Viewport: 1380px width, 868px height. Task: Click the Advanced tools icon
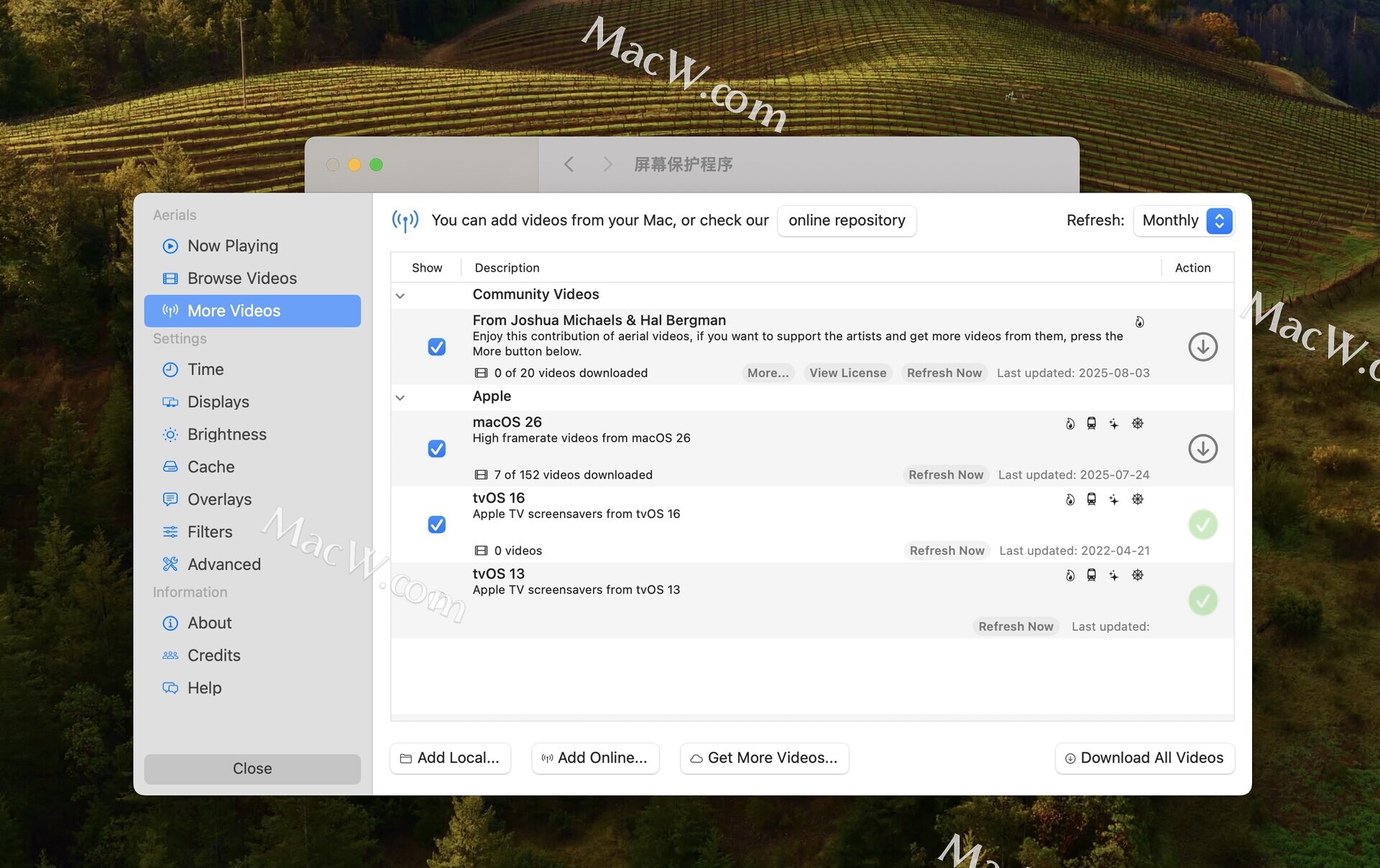coord(170,564)
